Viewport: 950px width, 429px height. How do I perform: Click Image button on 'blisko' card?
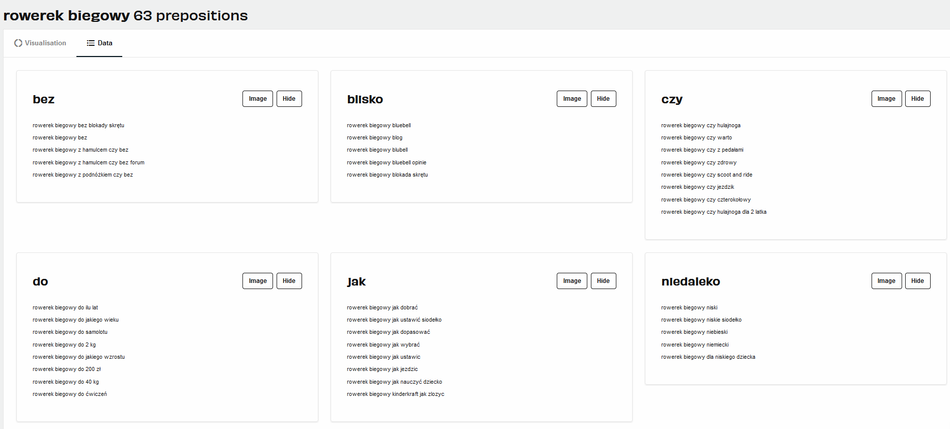point(572,99)
